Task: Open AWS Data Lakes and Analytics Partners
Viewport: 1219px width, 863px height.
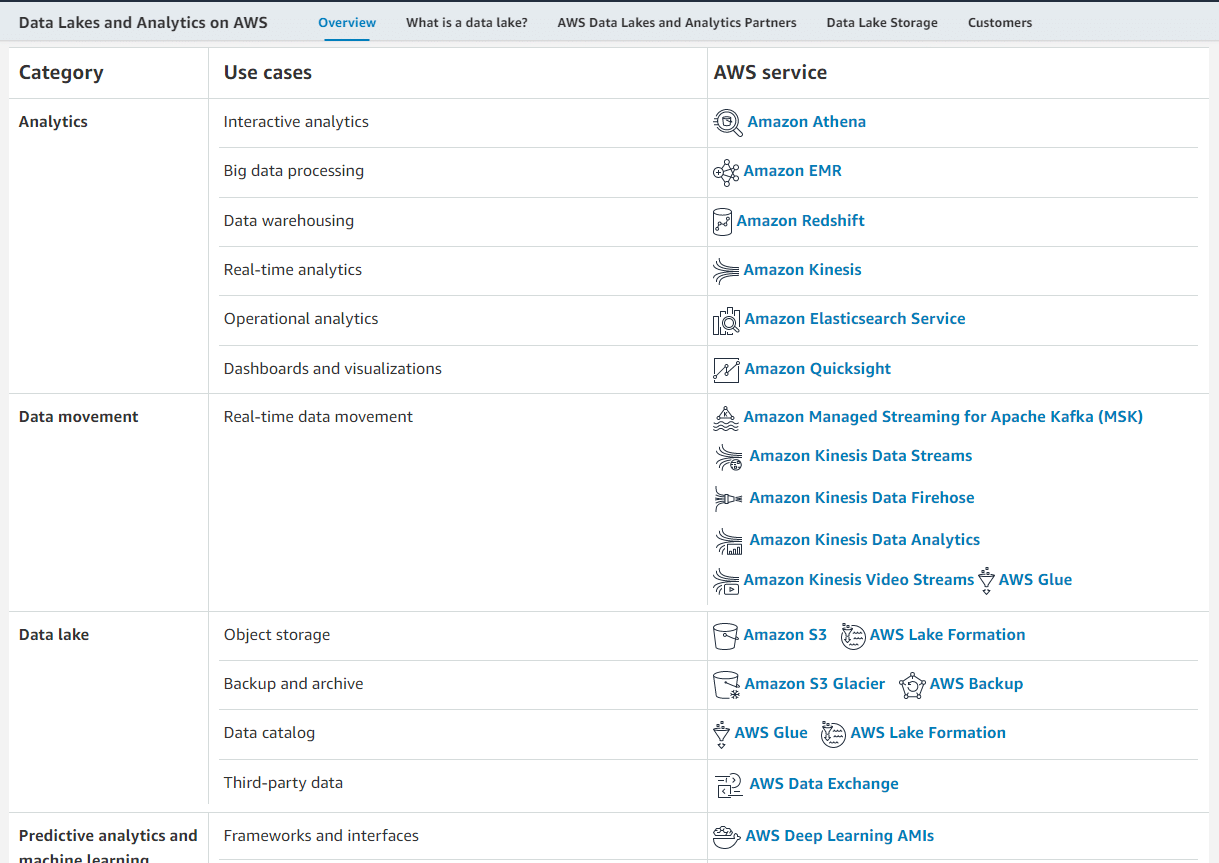Action: pos(676,21)
